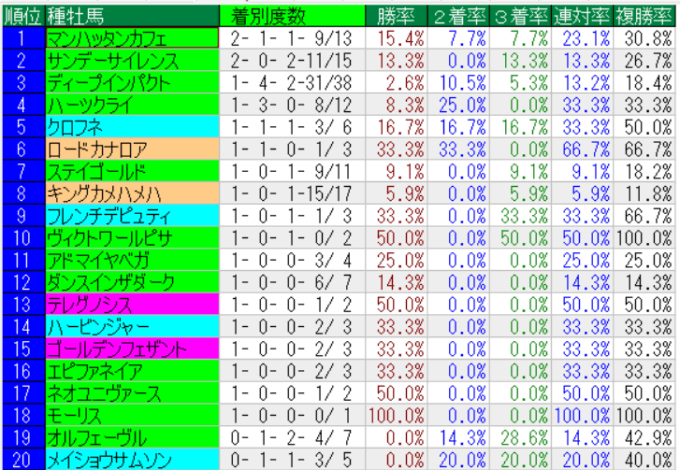Click the クロフネ sire name
The height and width of the screenshot is (470, 680).
click(x=132, y=127)
